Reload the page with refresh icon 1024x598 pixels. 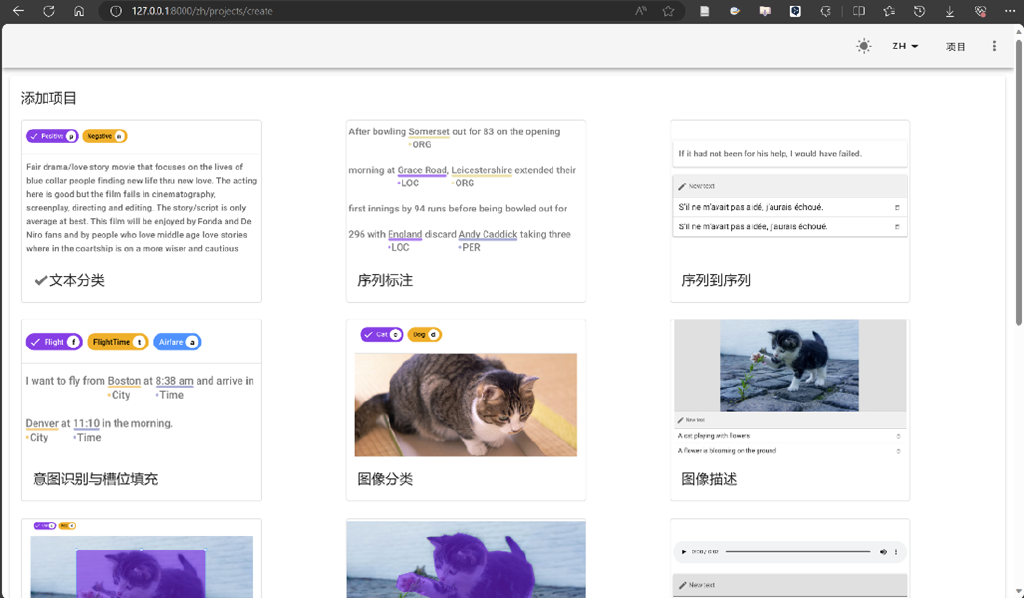click(x=48, y=11)
